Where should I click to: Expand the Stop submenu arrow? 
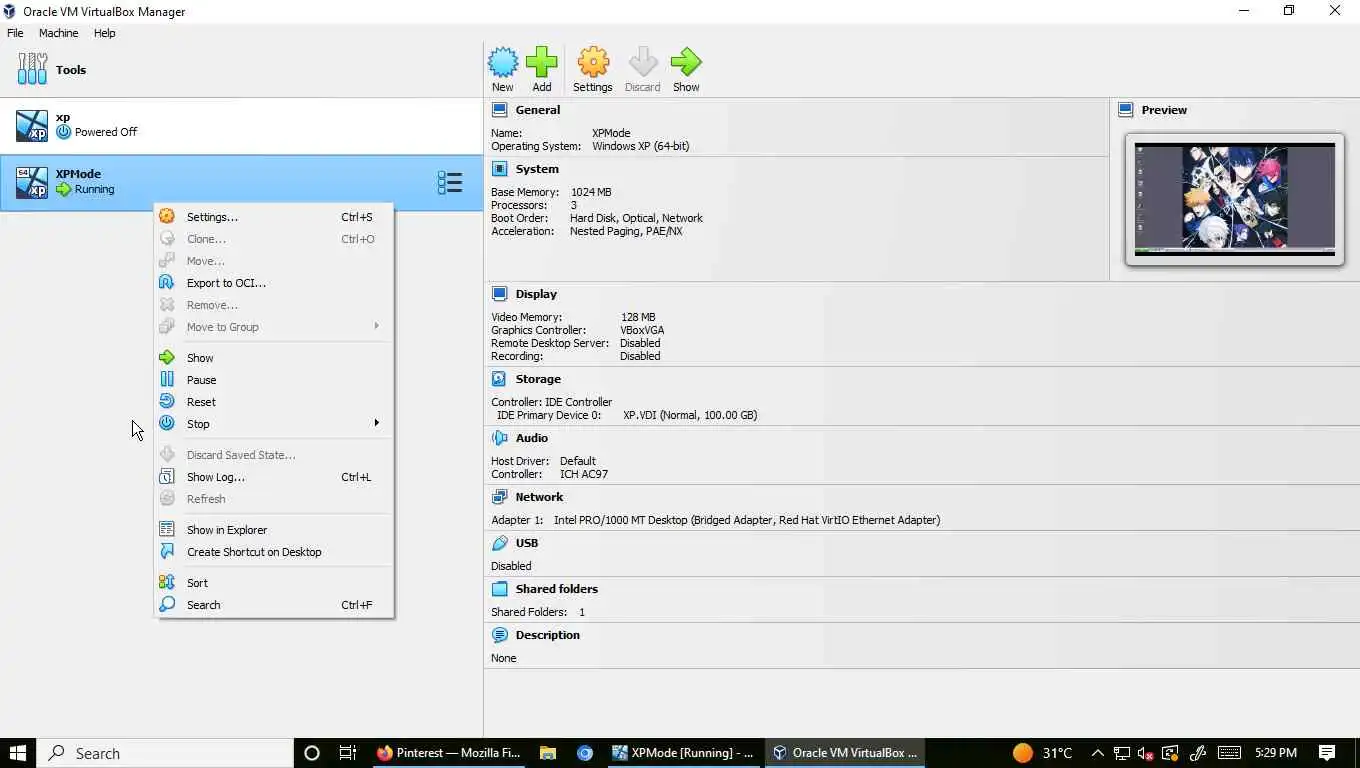point(377,423)
